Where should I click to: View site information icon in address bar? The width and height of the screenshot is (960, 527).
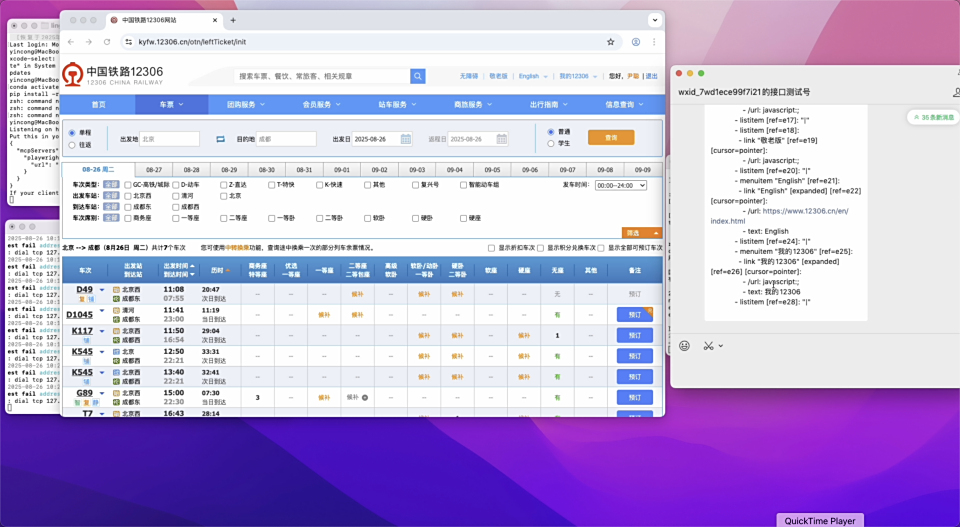click(x=128, y=42)
